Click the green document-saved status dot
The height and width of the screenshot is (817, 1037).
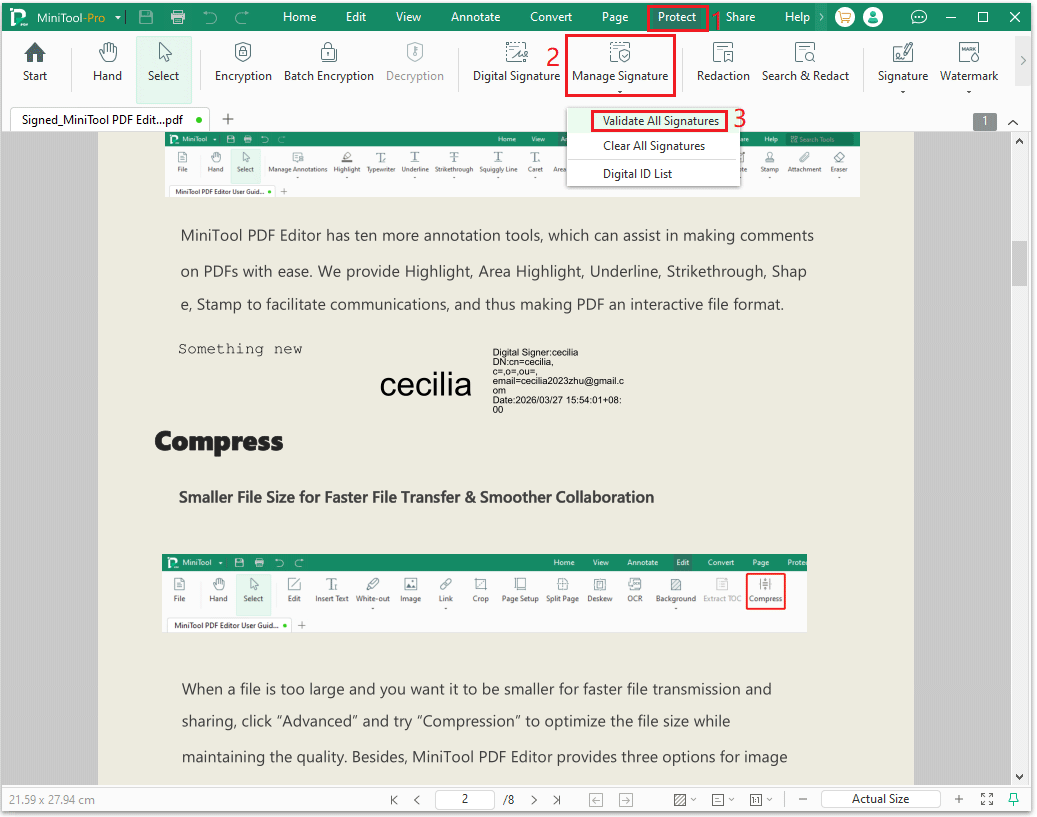(197, 117)
